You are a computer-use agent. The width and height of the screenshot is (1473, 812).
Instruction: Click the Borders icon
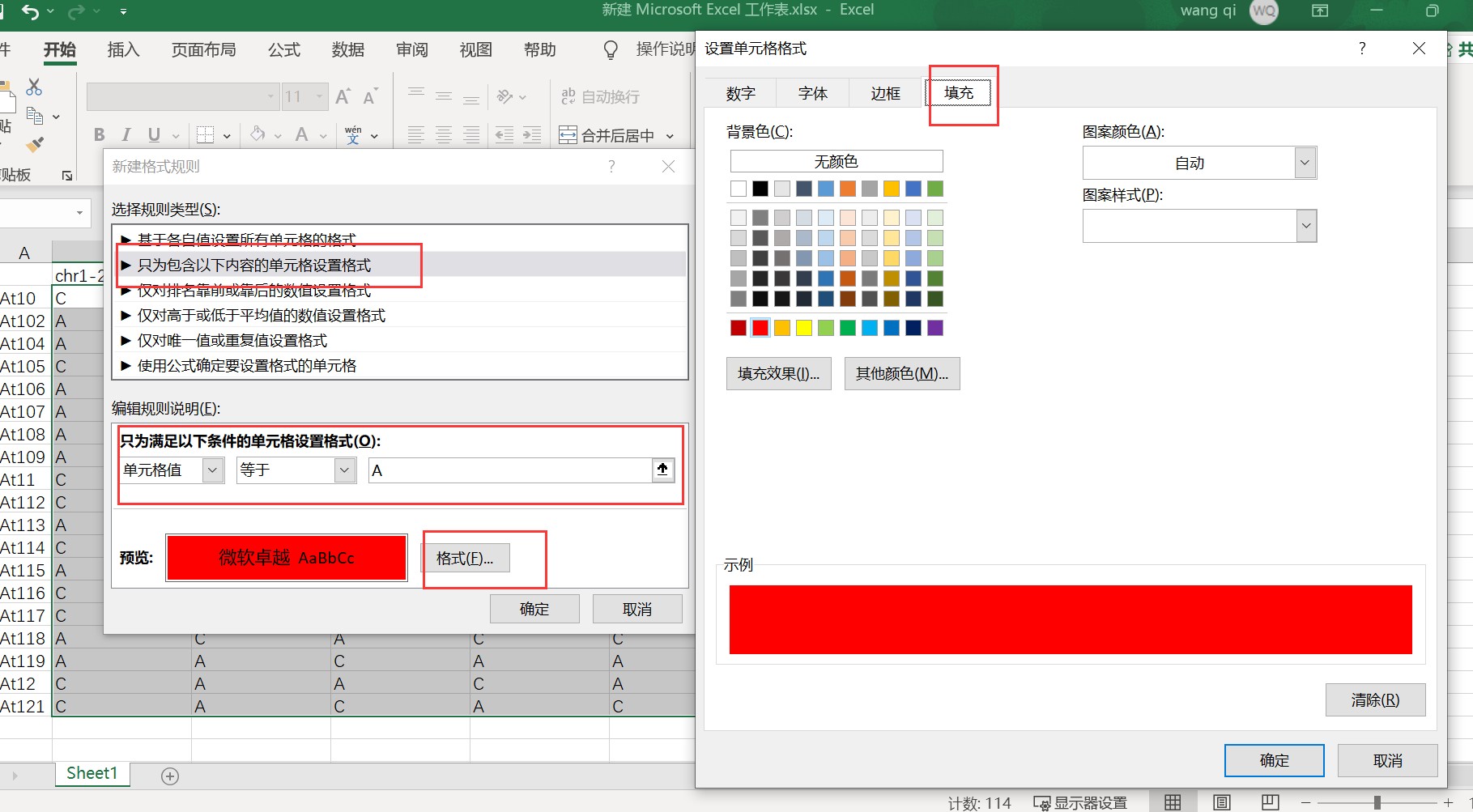tap(206, 134)
